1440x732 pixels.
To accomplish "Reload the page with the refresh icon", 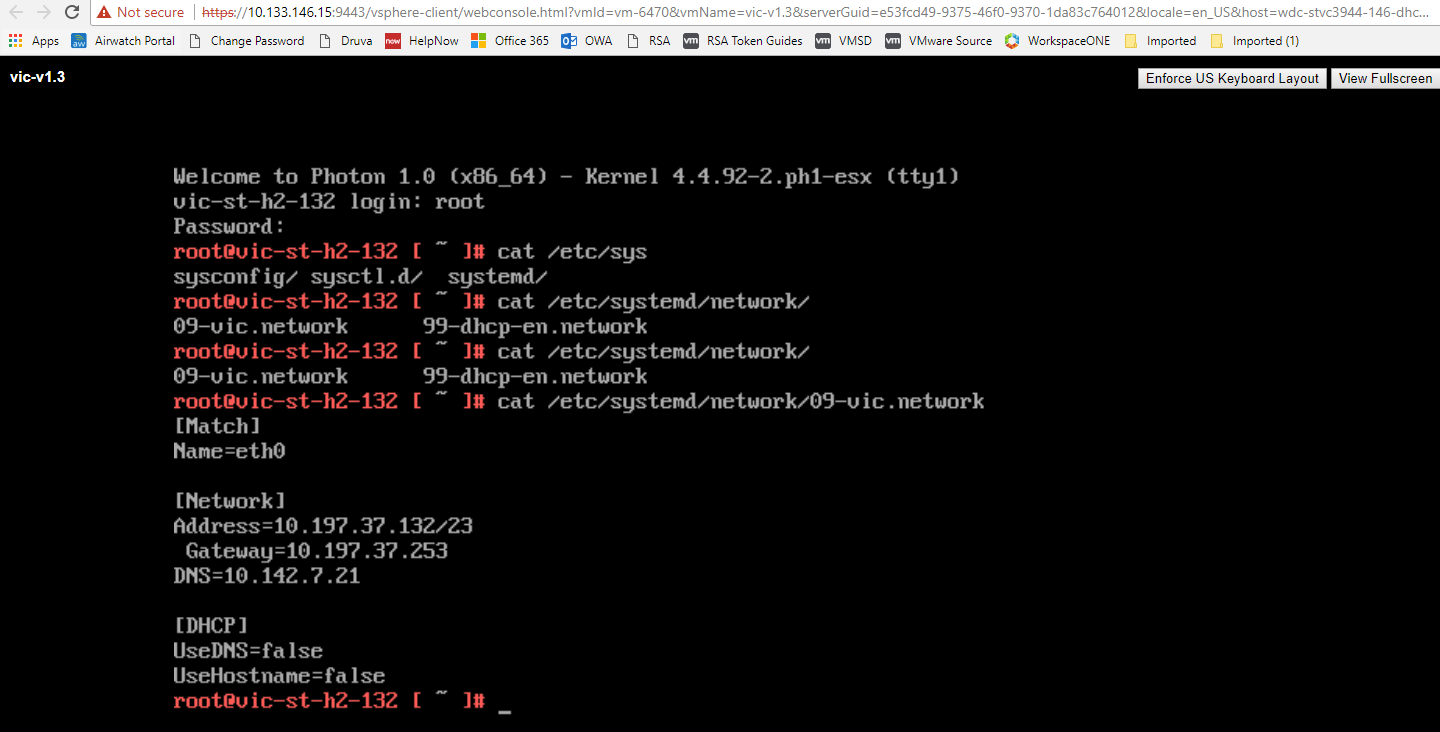I will pos(72,12).
